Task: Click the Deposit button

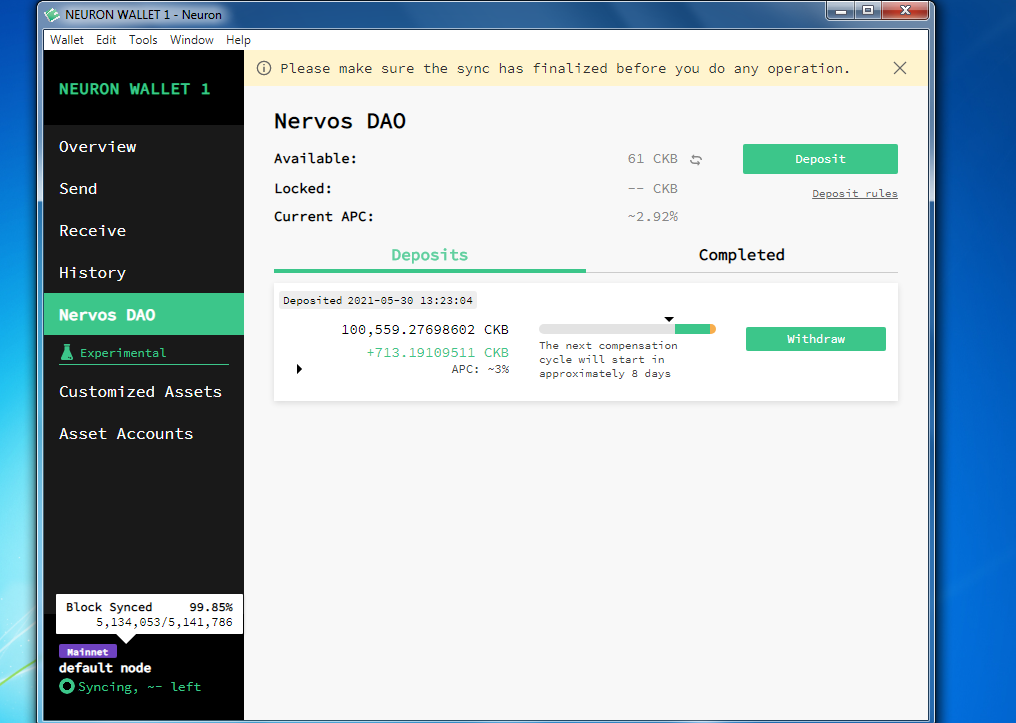Action: (820, 158)
